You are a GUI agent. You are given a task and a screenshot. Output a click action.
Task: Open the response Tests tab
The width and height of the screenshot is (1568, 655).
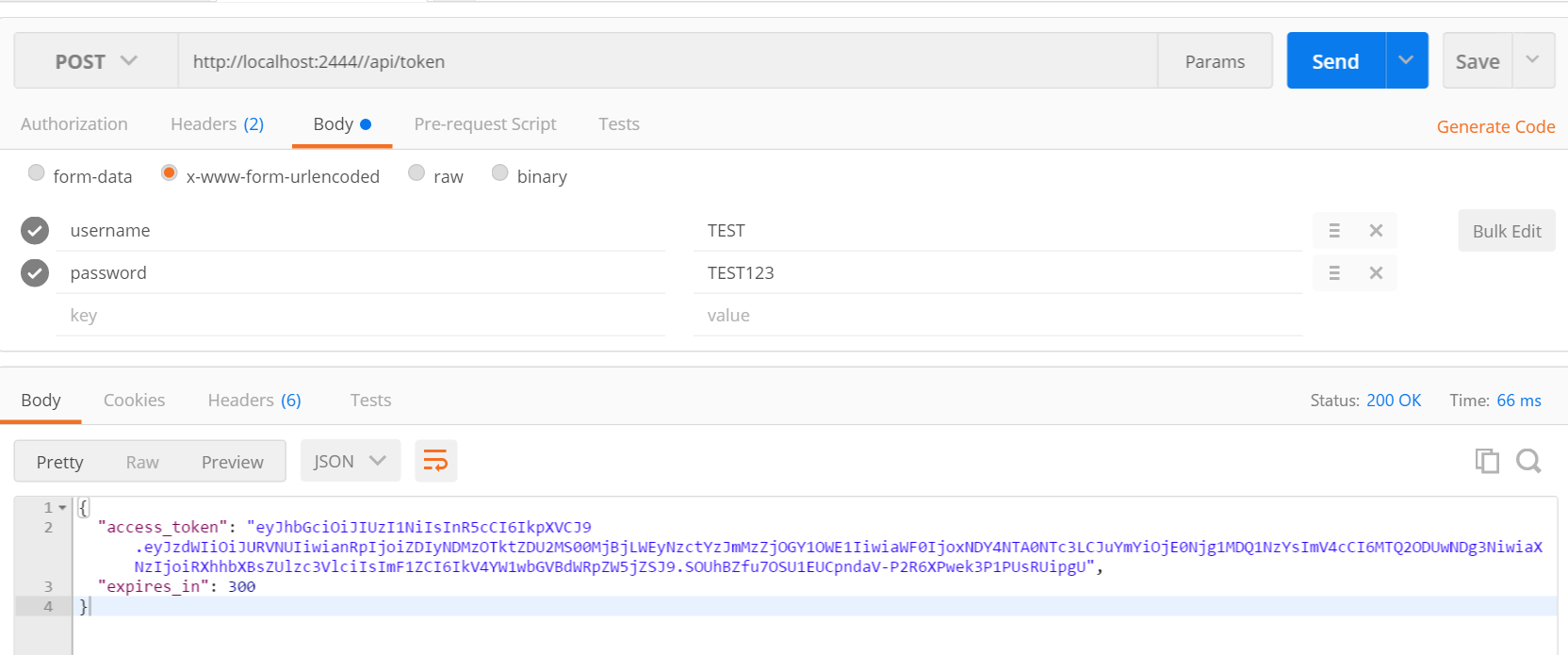point(370,401)
